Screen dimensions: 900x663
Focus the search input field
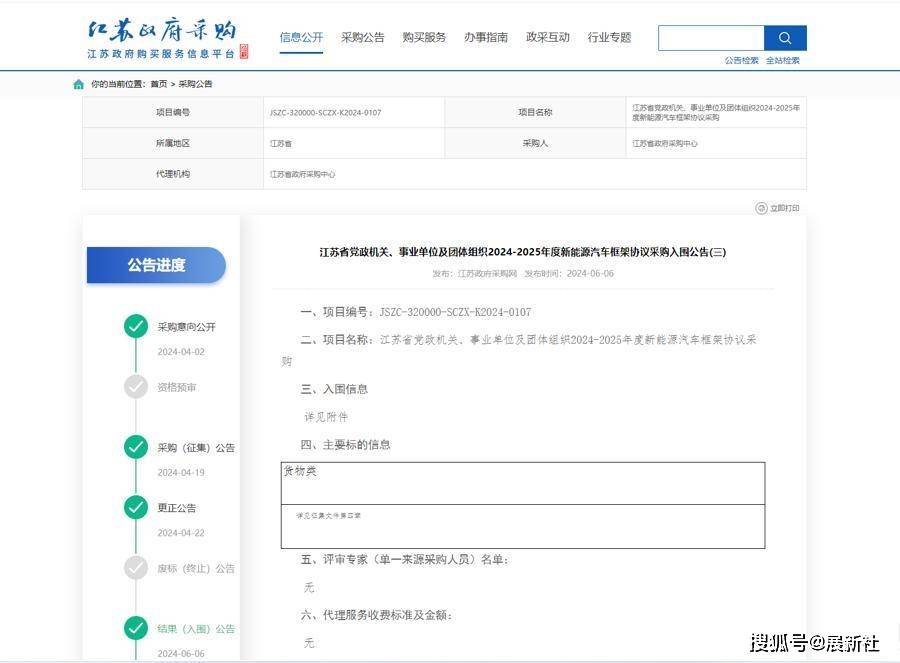click(x=711, y=38)
